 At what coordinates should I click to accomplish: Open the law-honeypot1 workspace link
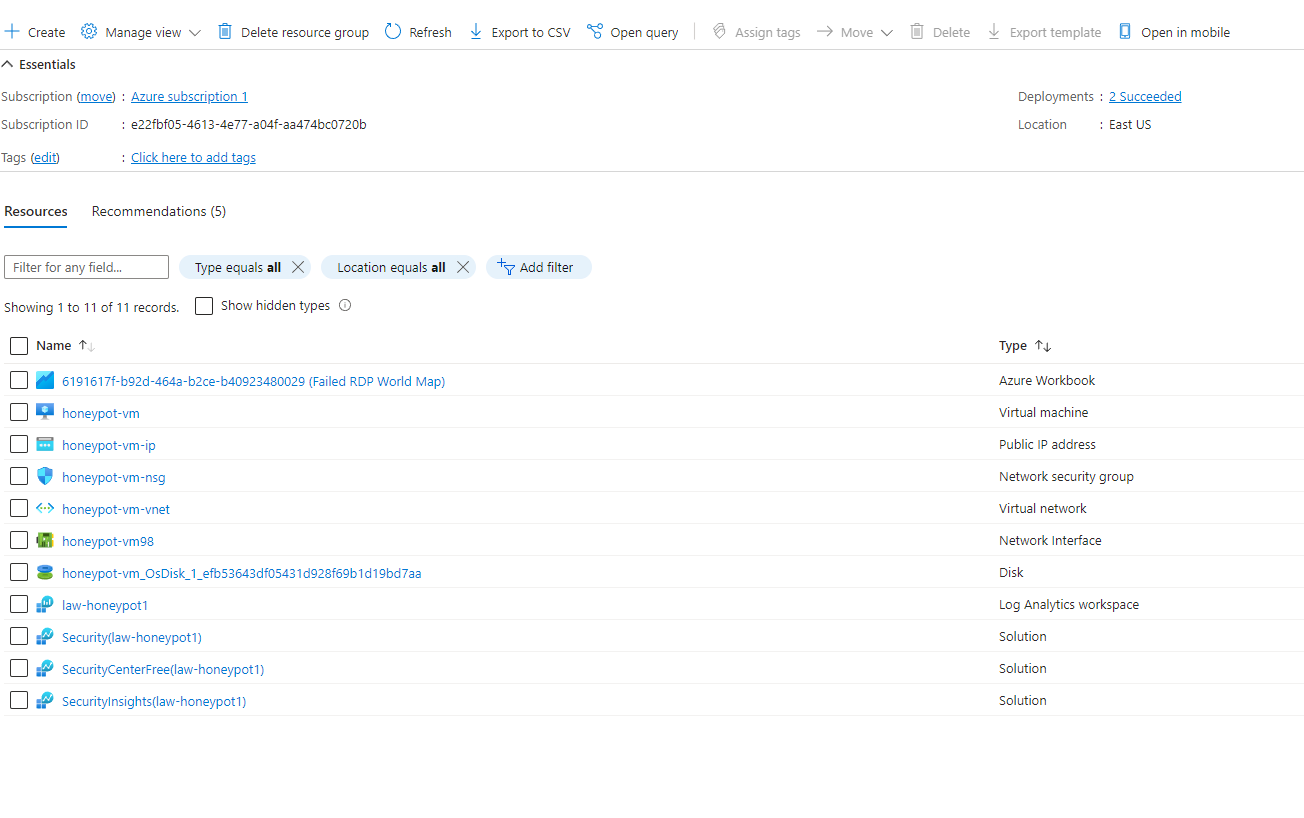105,605
